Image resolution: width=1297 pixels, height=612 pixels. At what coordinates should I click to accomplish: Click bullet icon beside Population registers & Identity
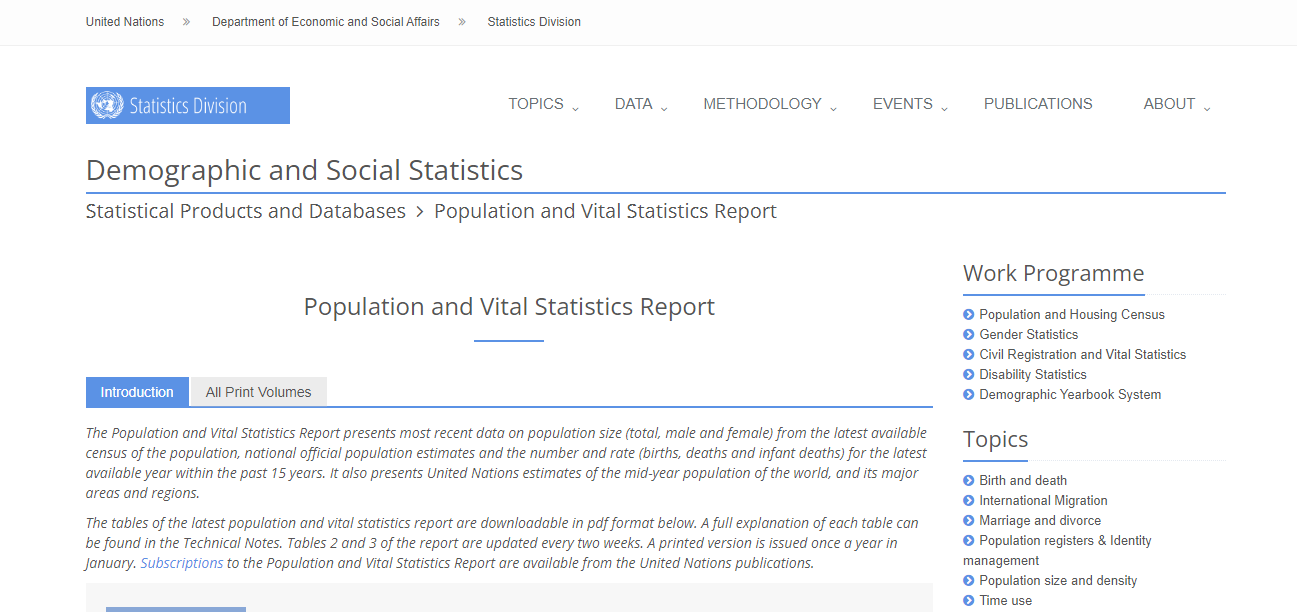click(x=968, y=540)
